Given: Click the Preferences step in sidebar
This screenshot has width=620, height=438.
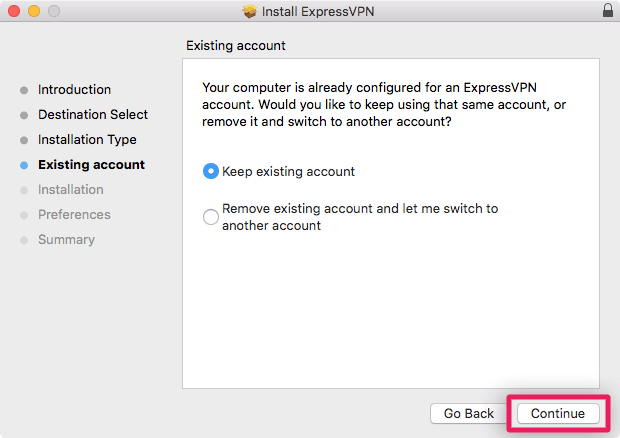Looking at the screenshot, I should [x=74, y=215].
